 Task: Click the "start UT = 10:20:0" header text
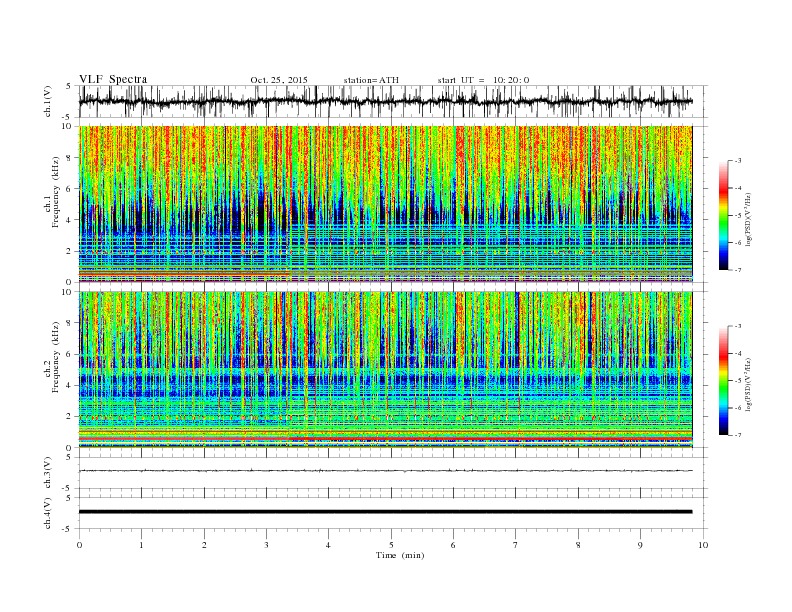[483, 80]
